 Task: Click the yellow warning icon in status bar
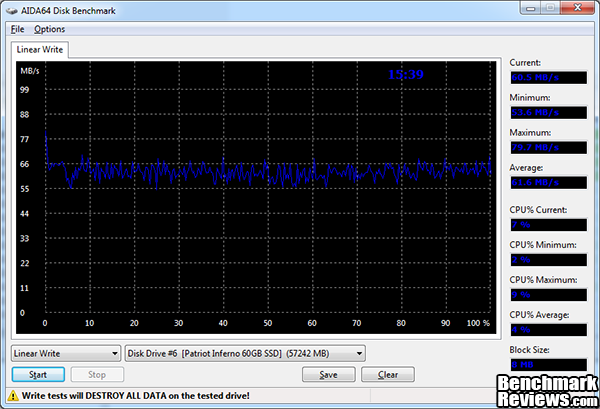pos(13,396)
